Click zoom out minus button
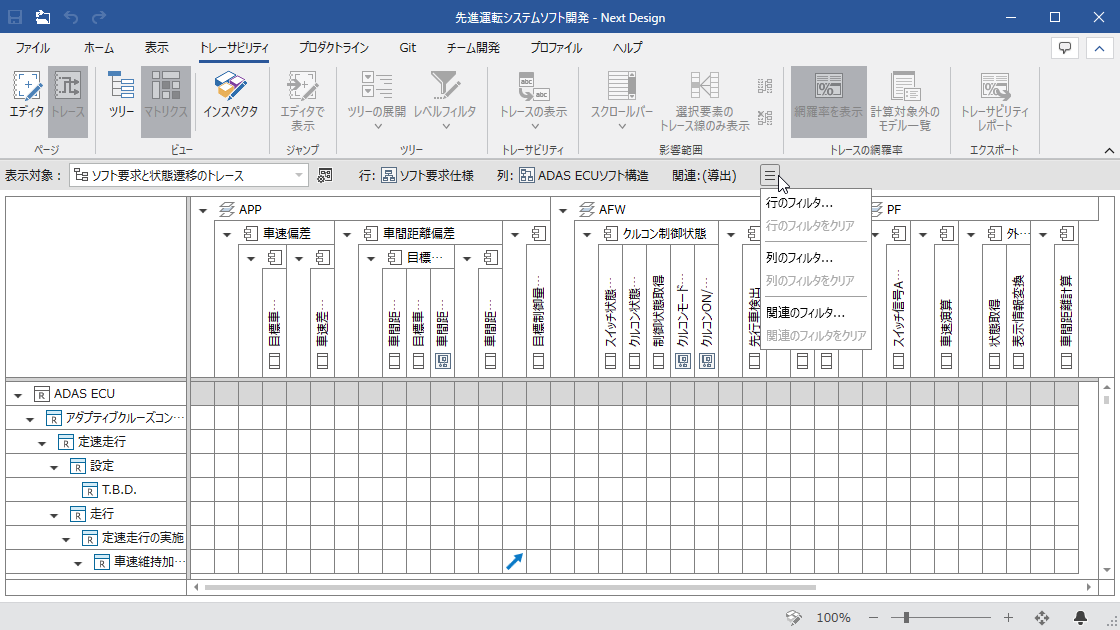The image size is (1120, 630). point(873,617)
